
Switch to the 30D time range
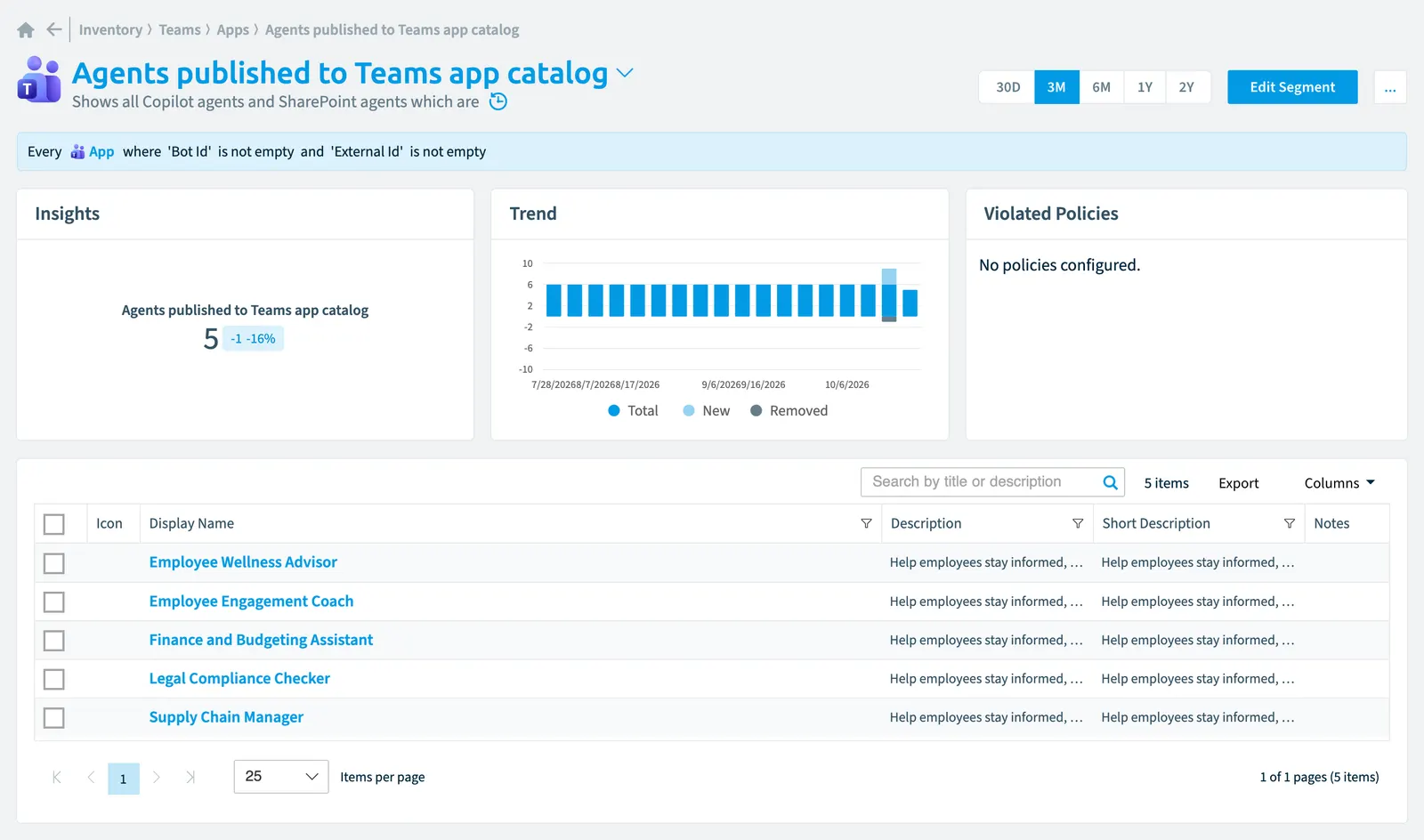[x=1007, y=87]
